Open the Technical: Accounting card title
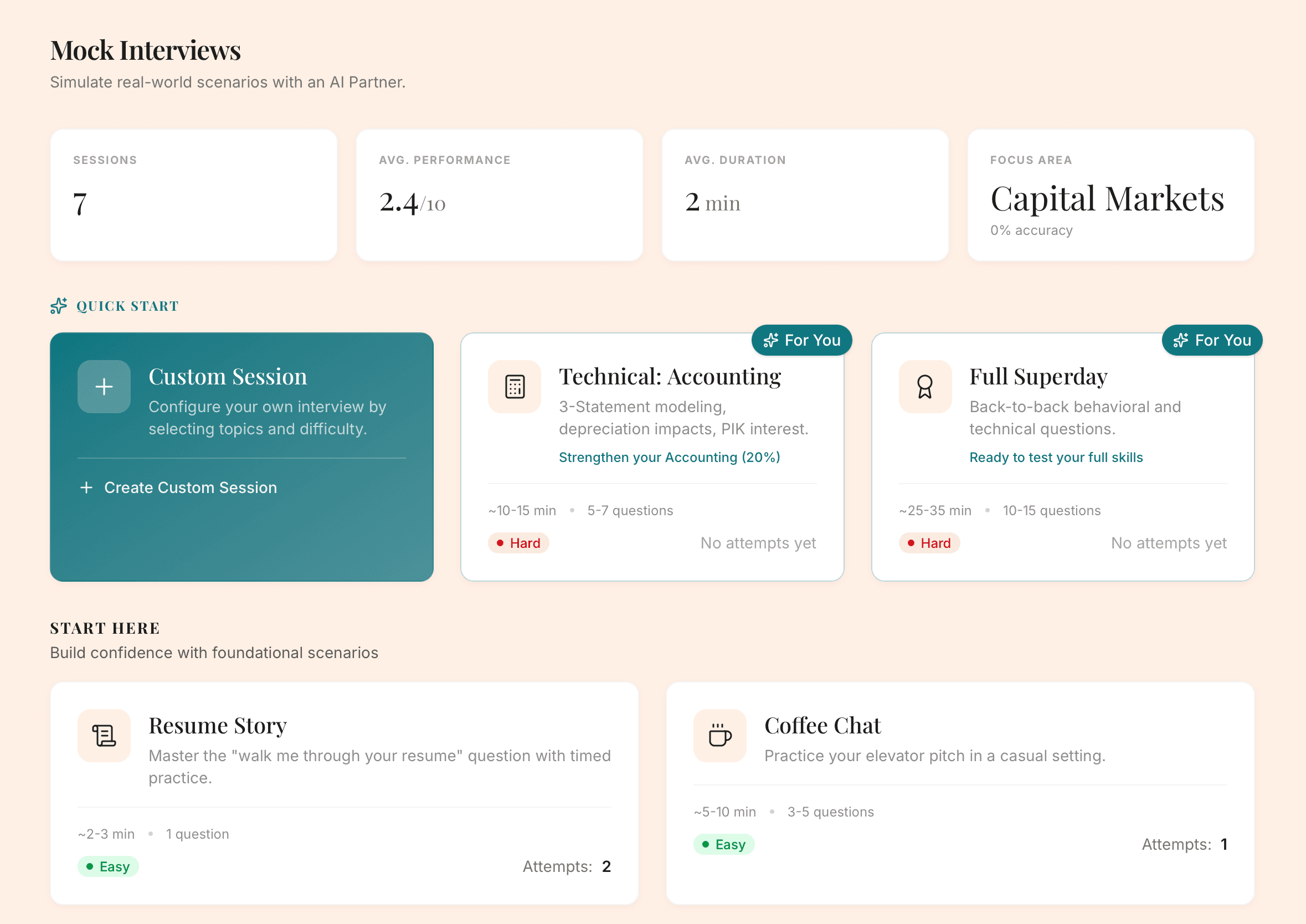Viewport: 1306px width, 924px height. 670,377
